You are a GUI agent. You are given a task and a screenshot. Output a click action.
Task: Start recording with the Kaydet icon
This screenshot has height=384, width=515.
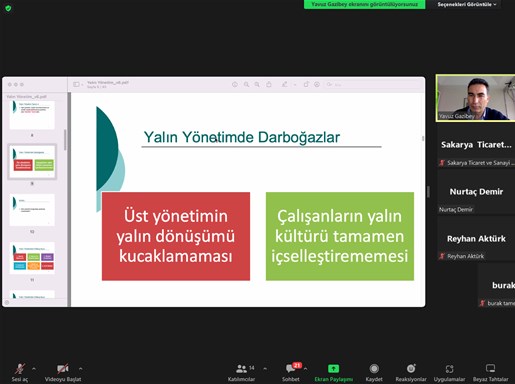[374, 369]
